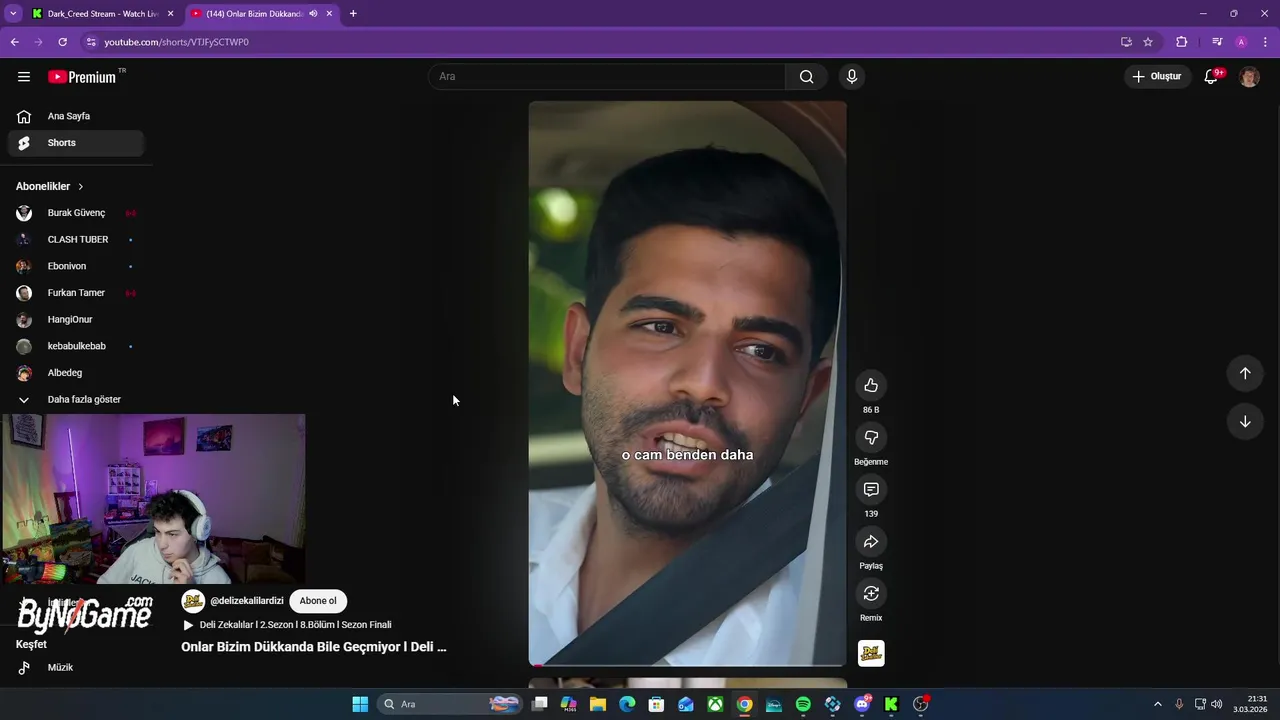Open the taskbar clock and date
The width and height of the screenshot is (1280, 720).
click(x=1250, y=704)
